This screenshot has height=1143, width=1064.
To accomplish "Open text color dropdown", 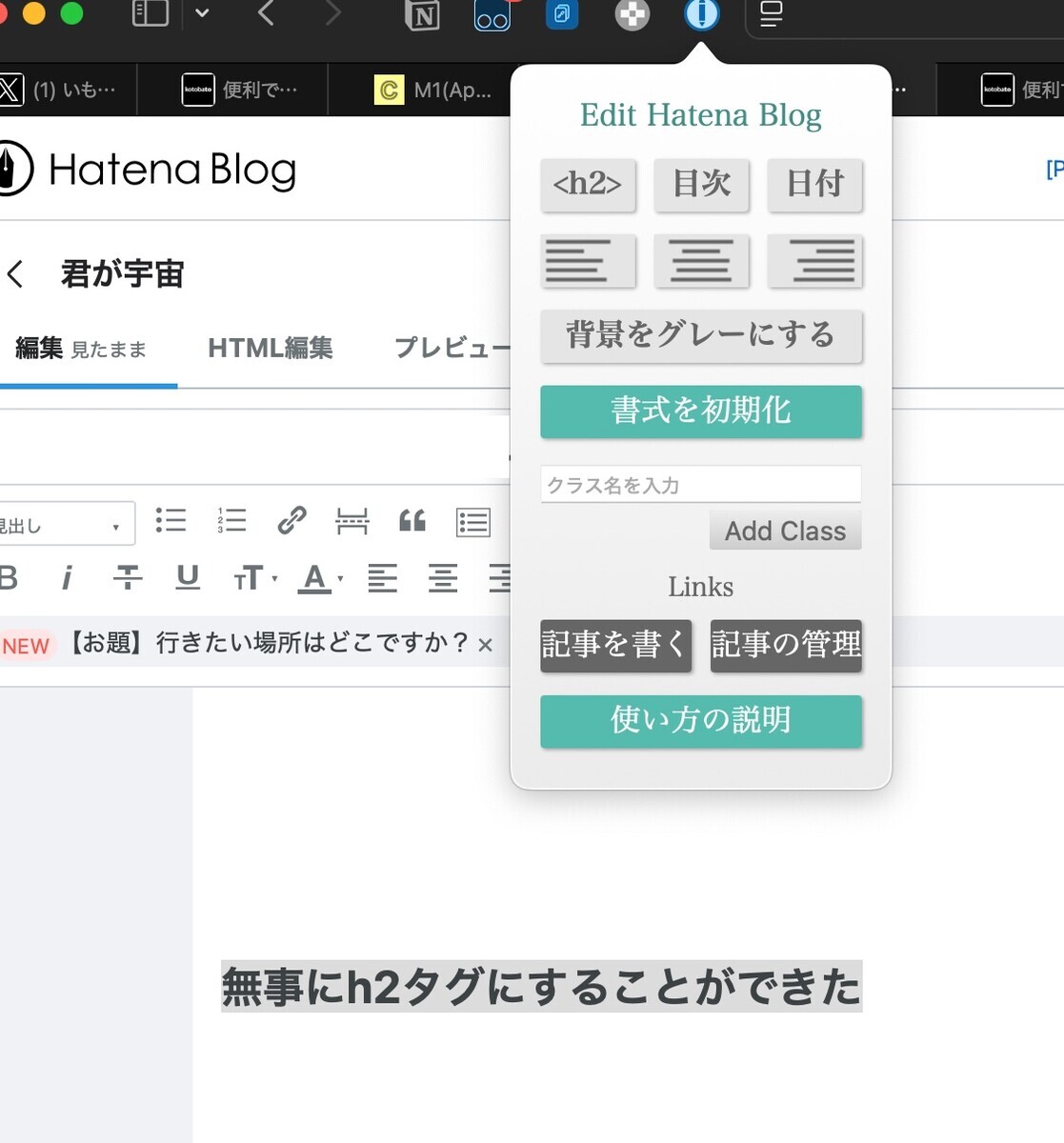I will 320,578.
